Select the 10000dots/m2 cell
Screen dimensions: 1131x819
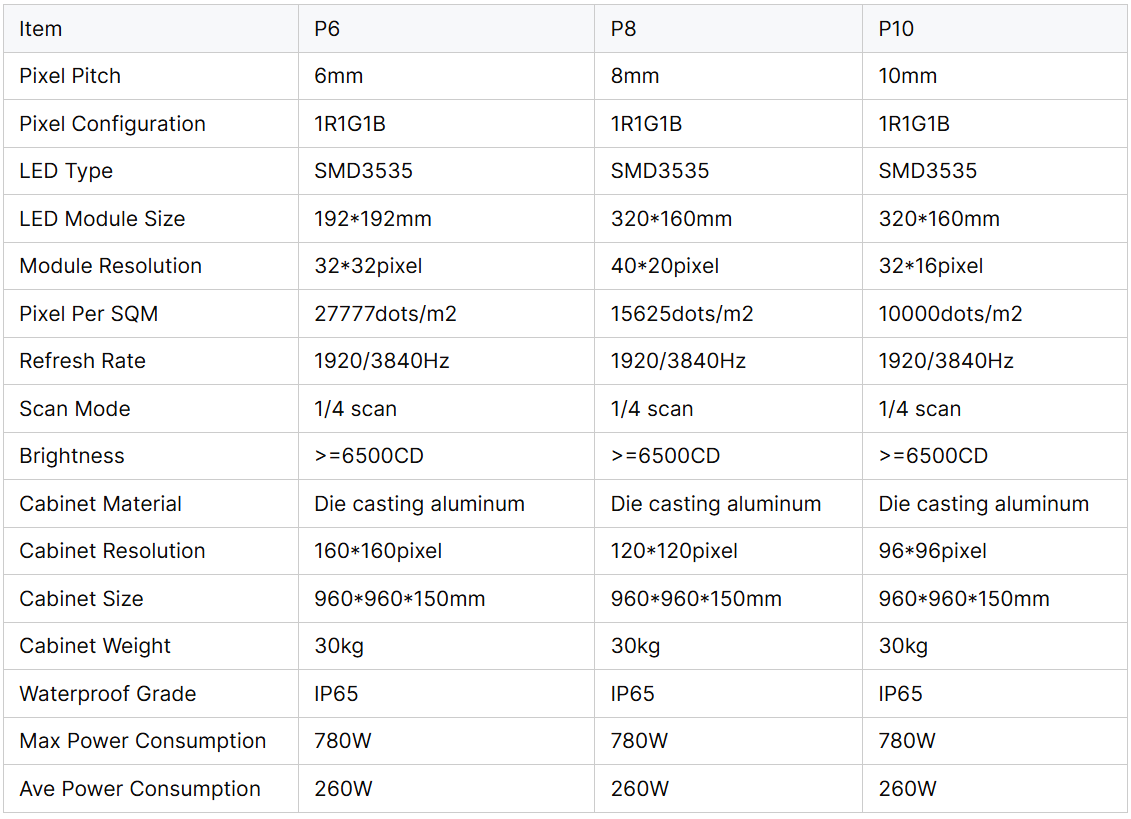pos(950,313)
